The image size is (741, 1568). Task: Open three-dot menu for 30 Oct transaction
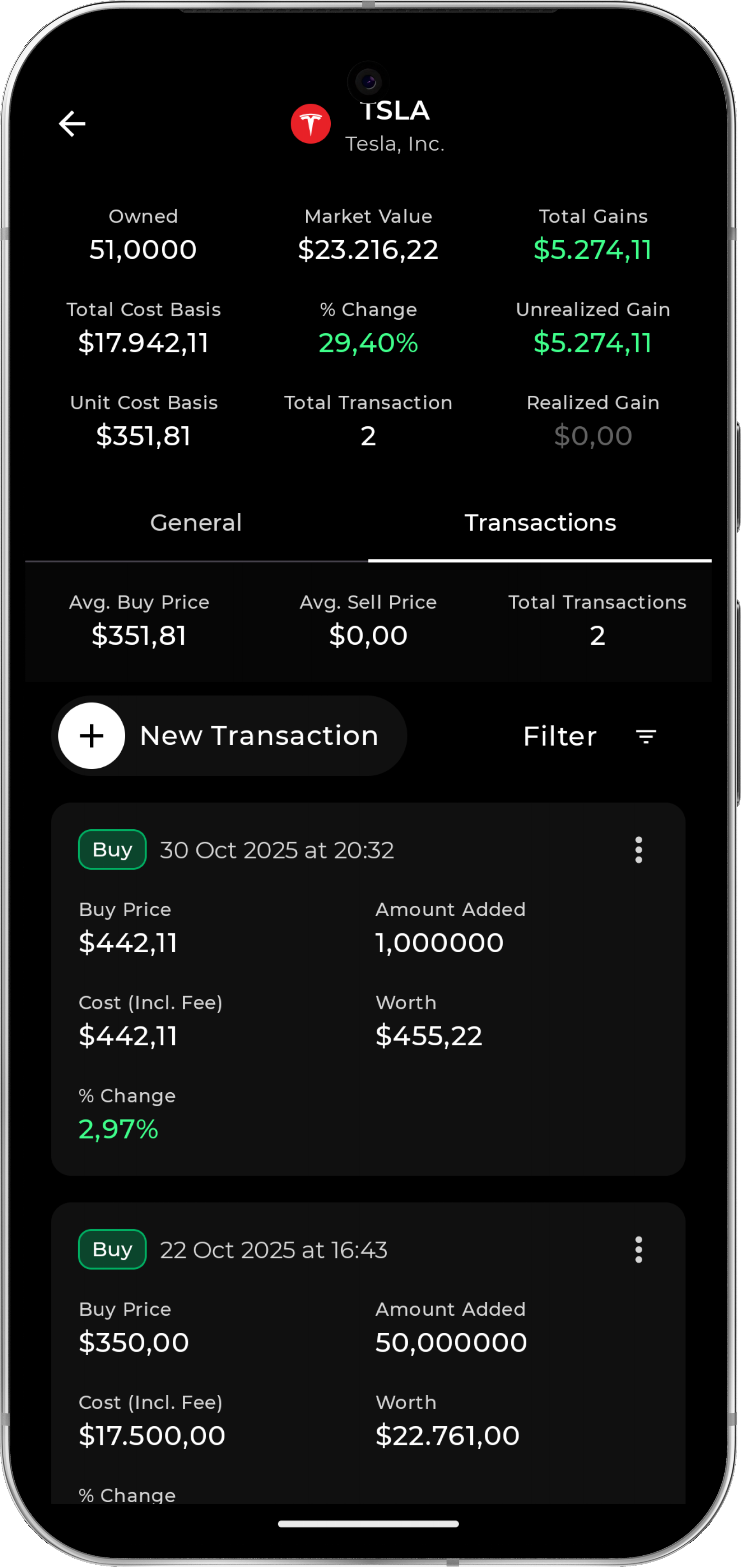tap(638, 850)
